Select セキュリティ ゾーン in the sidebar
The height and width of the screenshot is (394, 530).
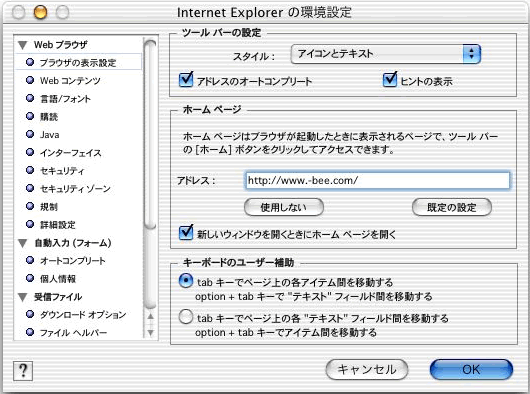[x=75, y=189]
